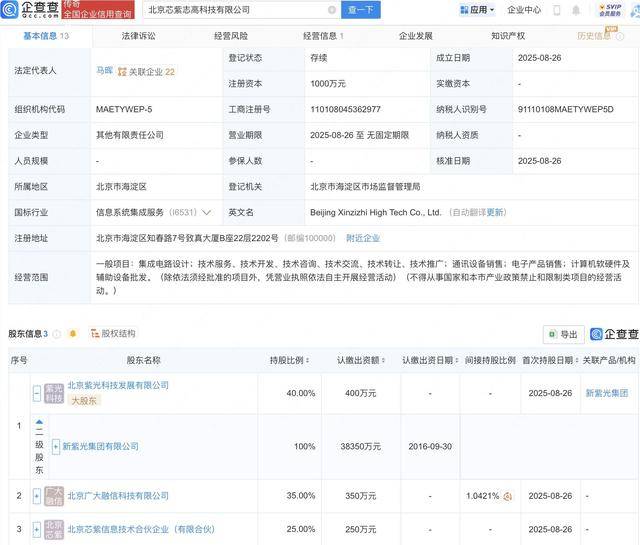Switch to the 基本信息 tab

click(46, 36)
